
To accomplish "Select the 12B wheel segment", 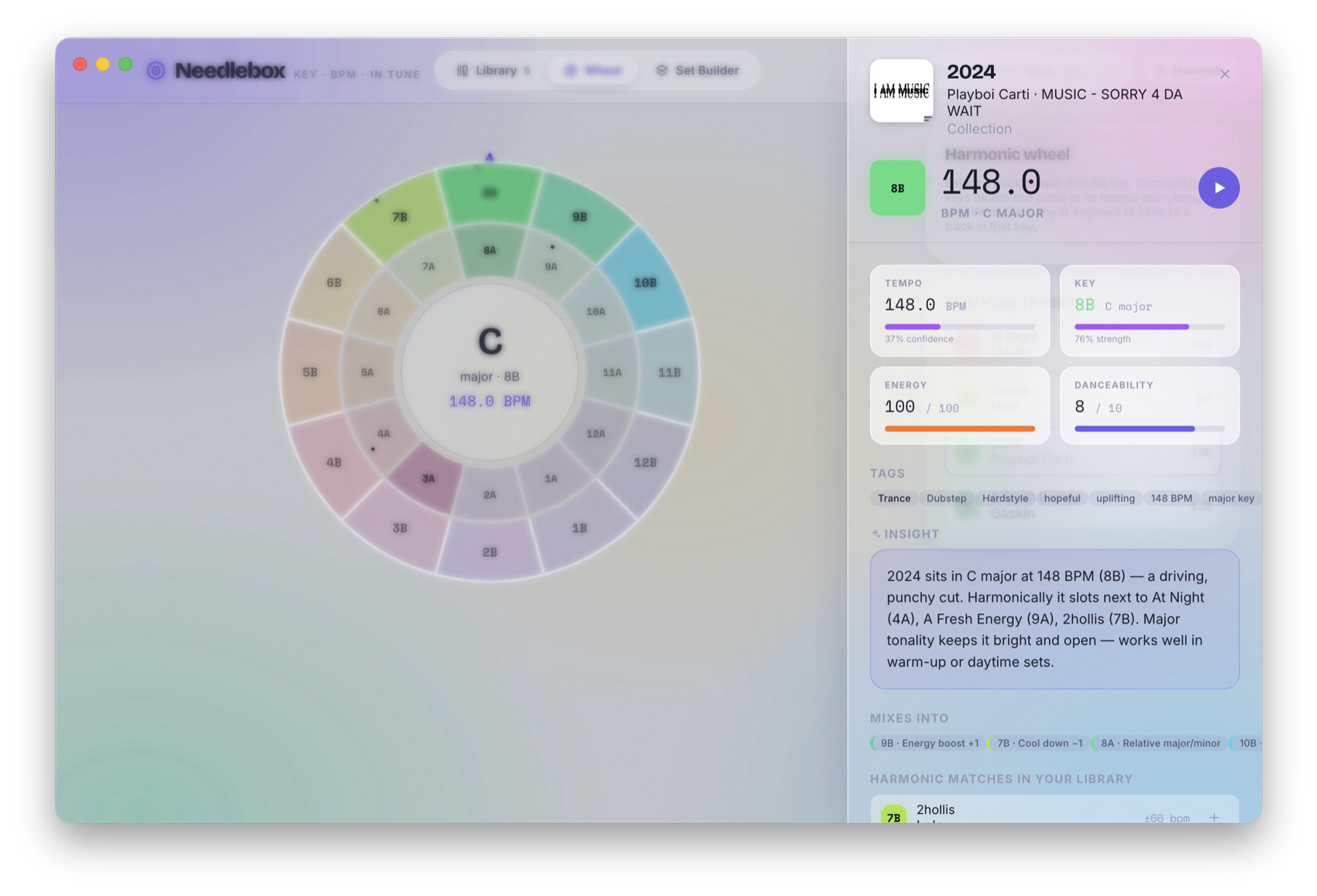I will (645, 462).
